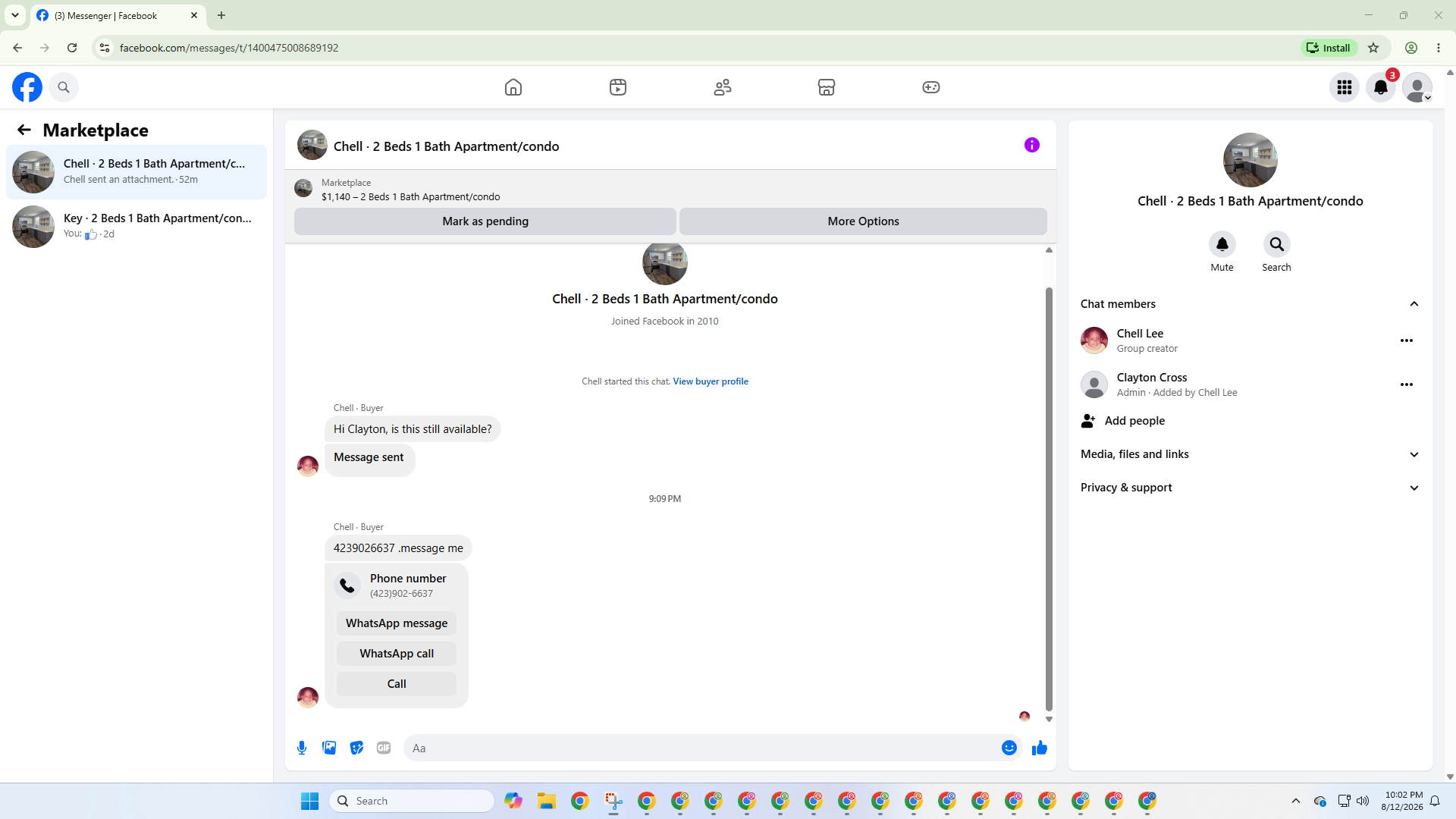Open Windows notification center bell
The width and height of the screenshot is (1456, 819).
tap(1435, 801)
